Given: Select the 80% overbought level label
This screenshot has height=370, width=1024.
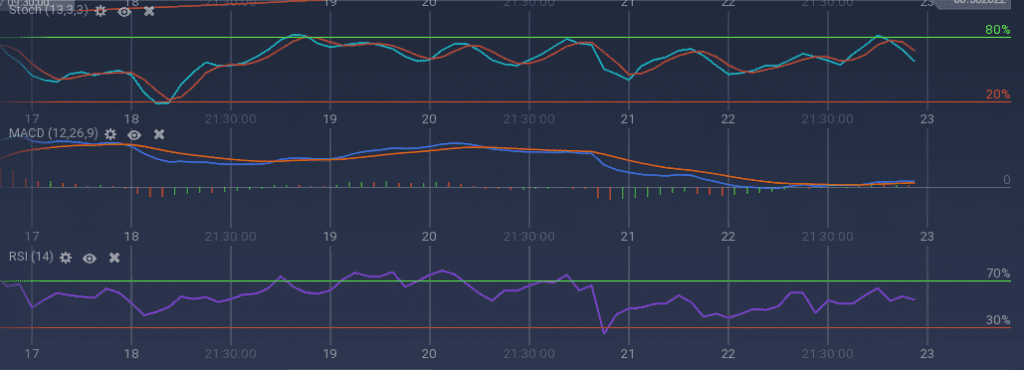Looking at the screenshot, I should tap(998, 30).
